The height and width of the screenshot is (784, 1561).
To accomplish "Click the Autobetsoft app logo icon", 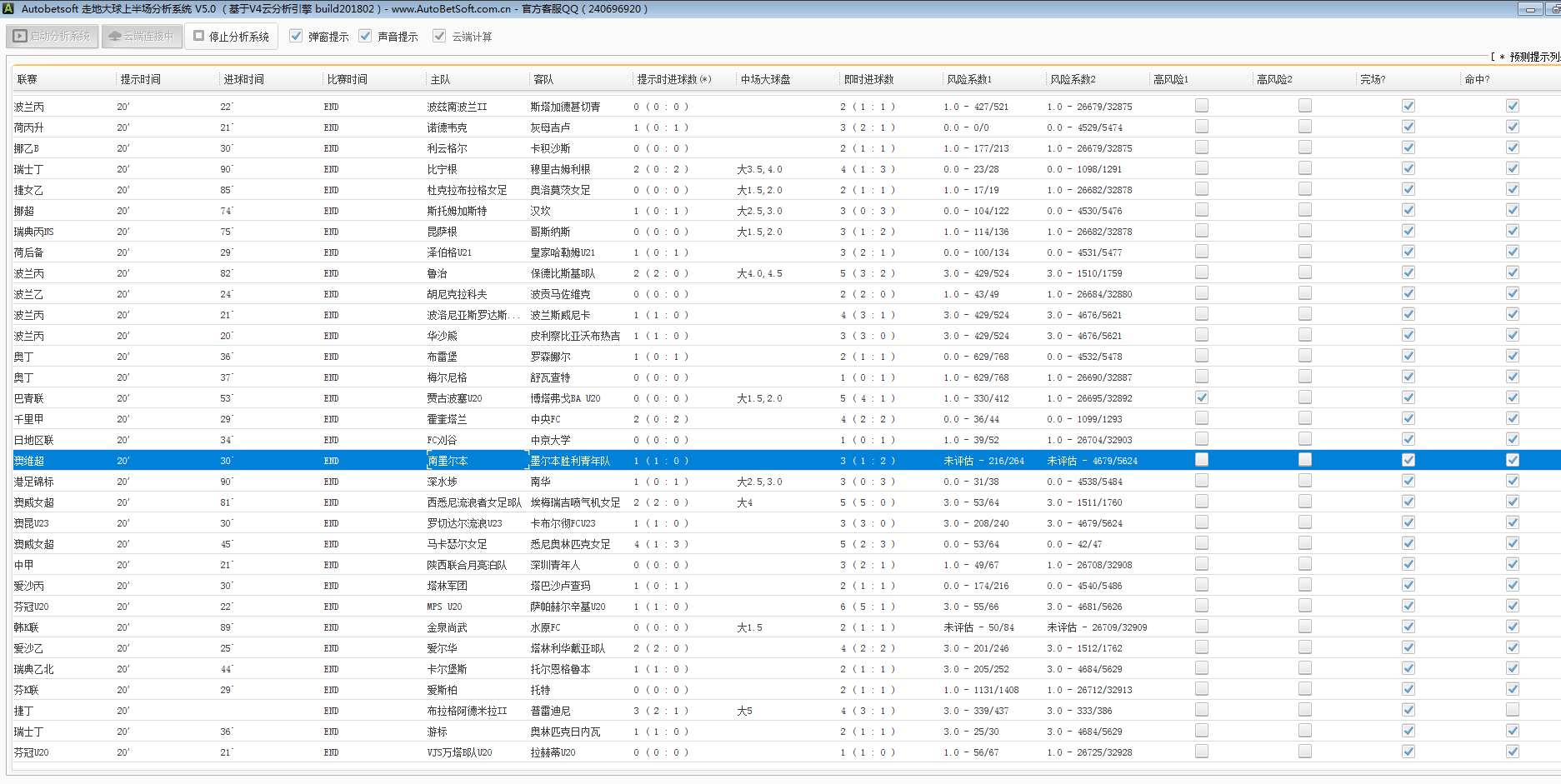I will pos(8,9).
